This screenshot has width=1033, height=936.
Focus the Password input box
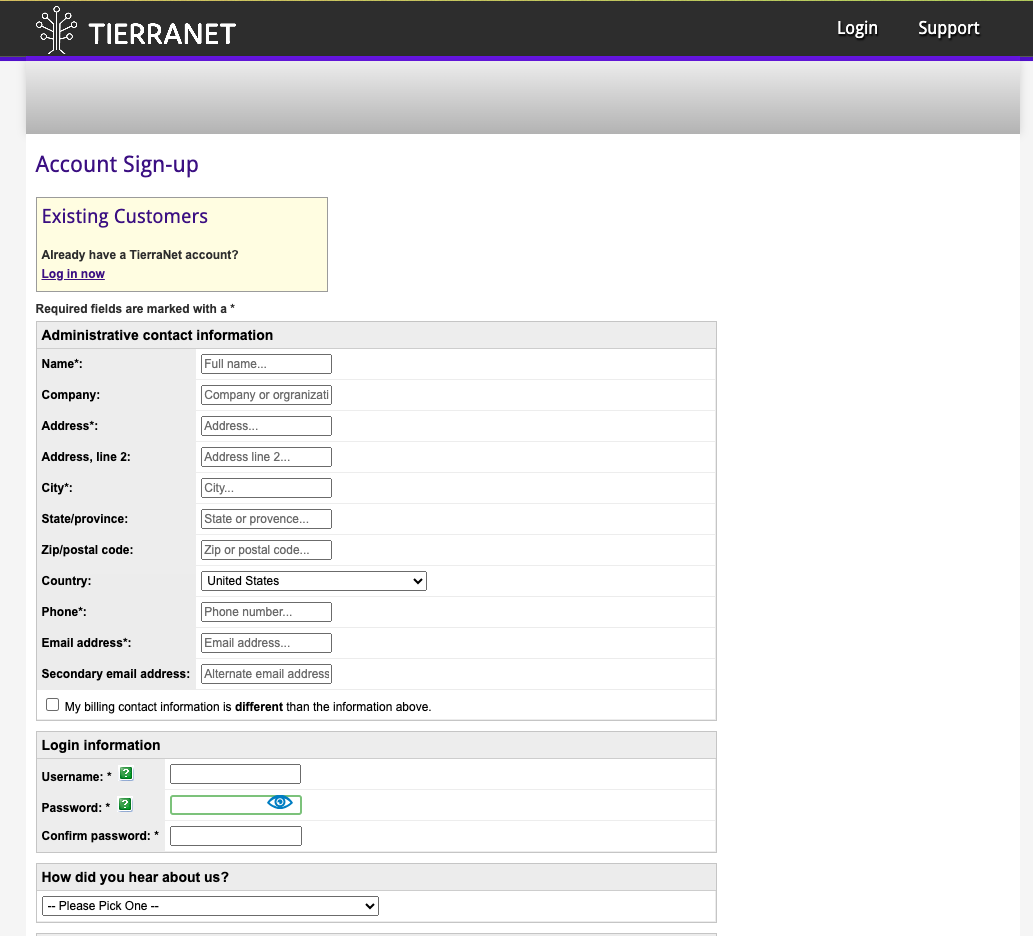pyautogui.click(x=236, y=805)
